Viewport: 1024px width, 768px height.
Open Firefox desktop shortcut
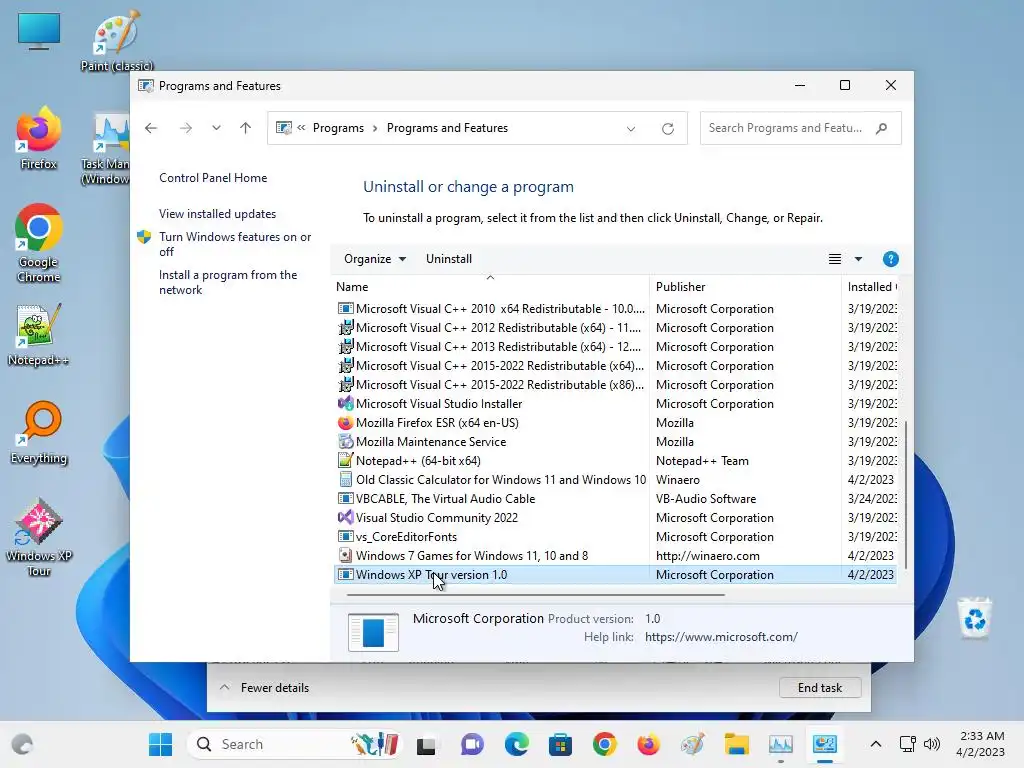pos(38,138)
